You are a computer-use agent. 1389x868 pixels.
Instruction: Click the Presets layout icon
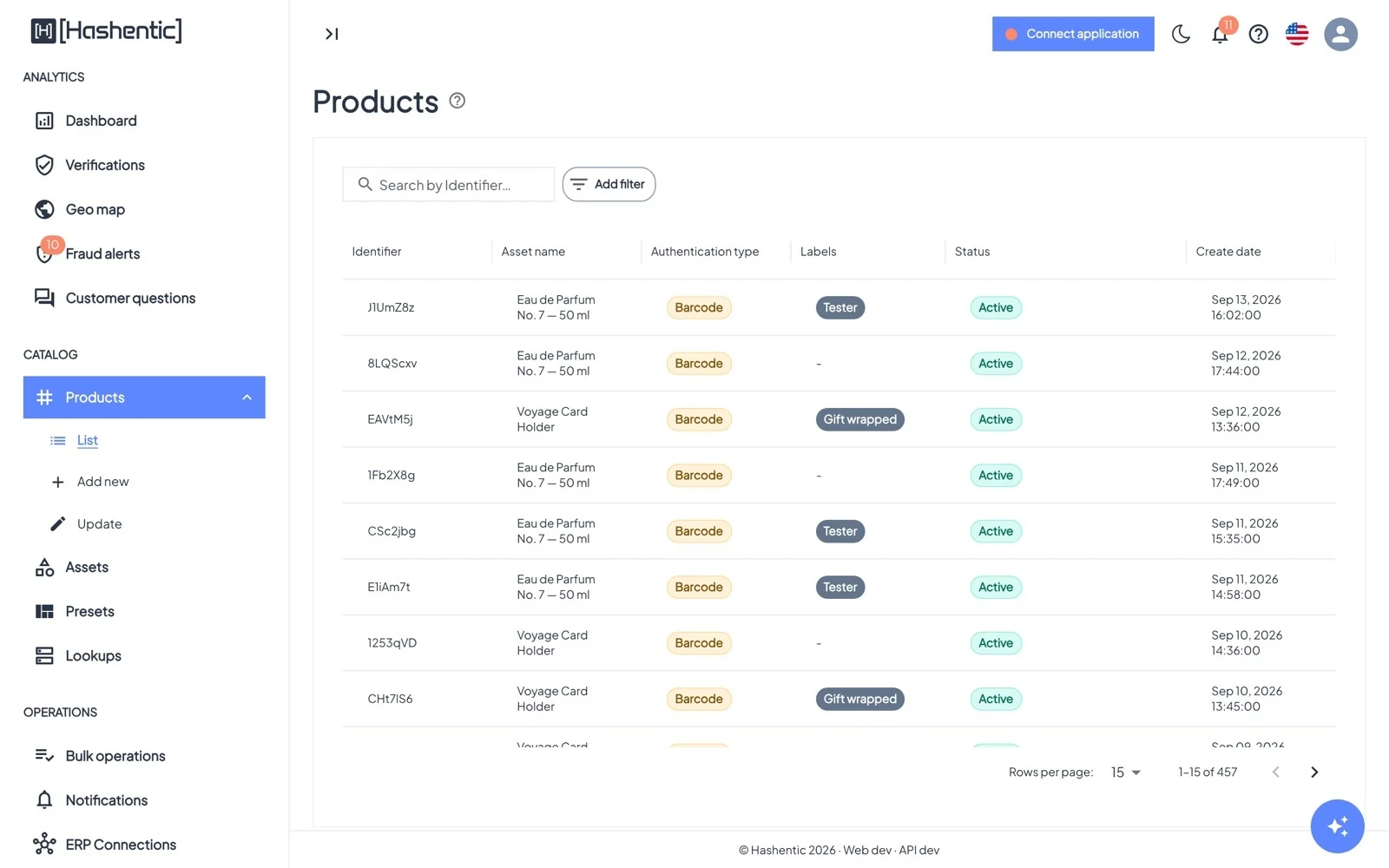[44, 612]
